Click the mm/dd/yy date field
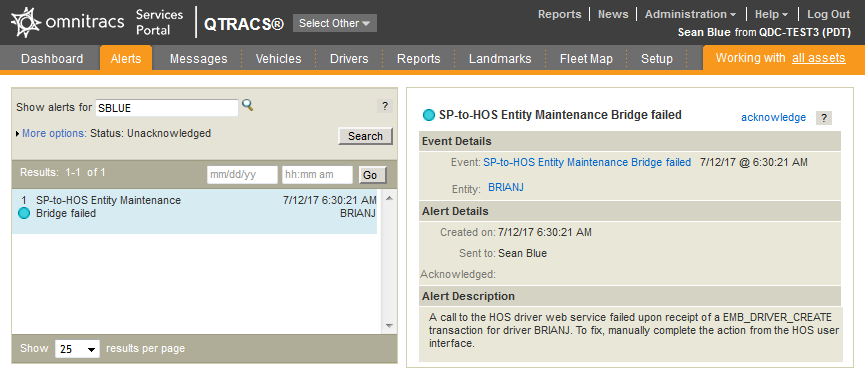 click(242, 175)
